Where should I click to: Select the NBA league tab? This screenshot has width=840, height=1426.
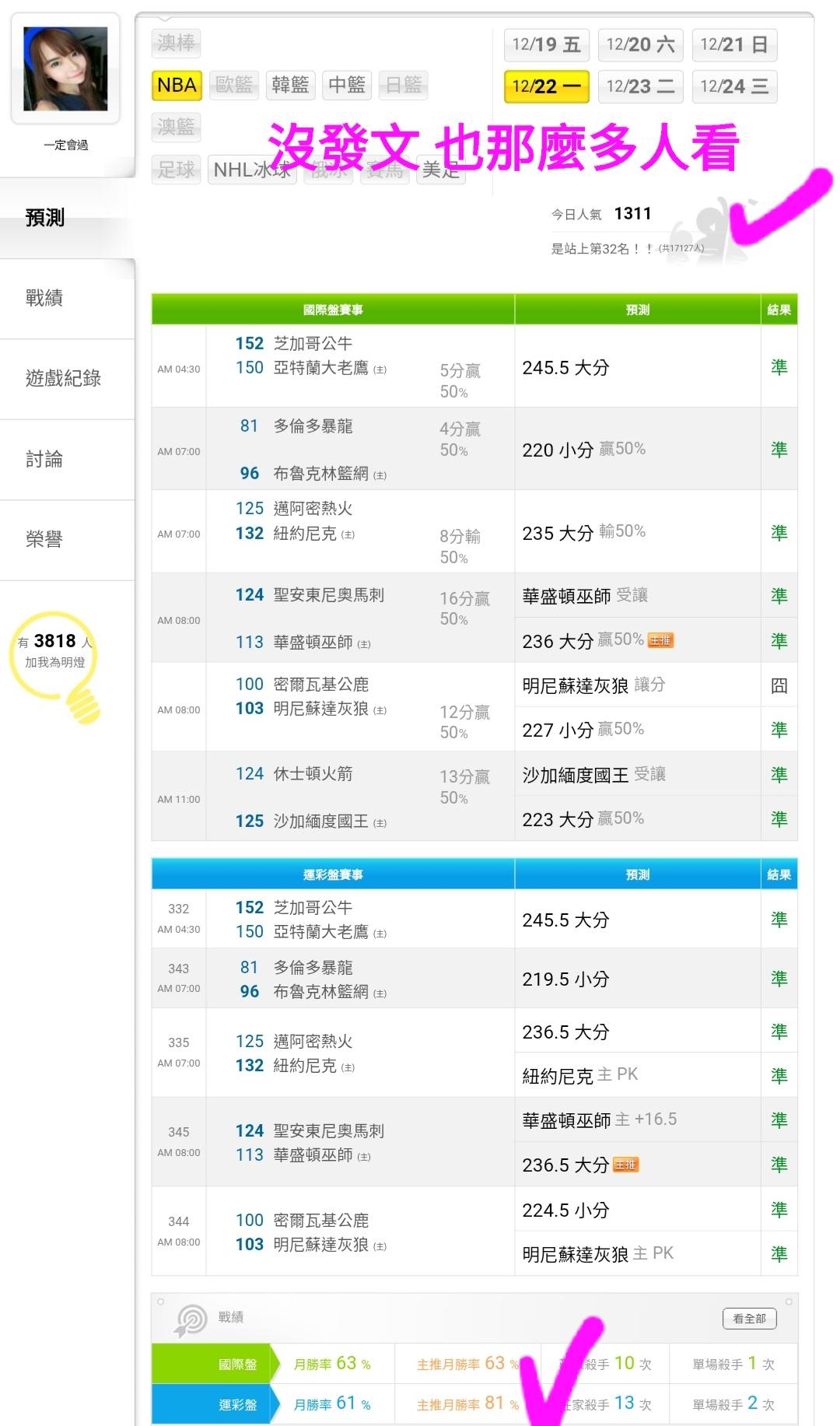[177, 85]
